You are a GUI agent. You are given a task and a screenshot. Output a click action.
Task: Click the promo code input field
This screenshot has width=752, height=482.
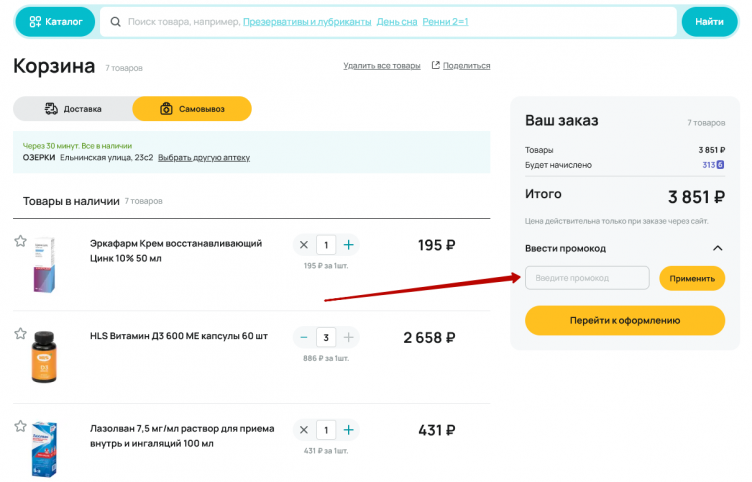point(587,278)
